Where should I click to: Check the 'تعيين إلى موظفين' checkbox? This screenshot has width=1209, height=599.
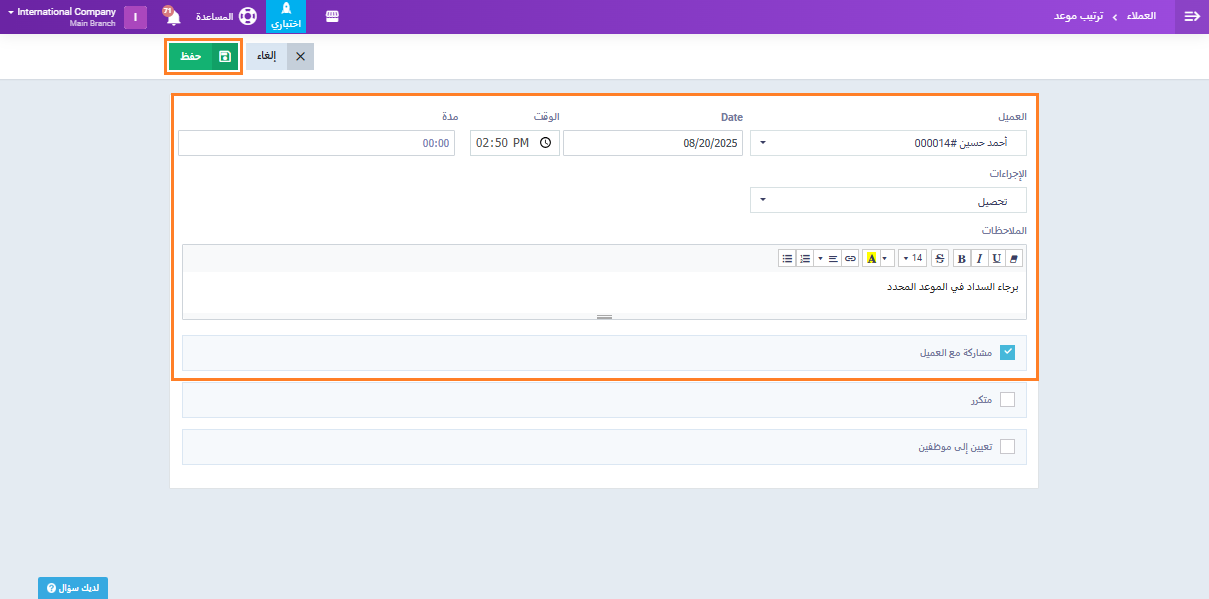coord(1007,447)
